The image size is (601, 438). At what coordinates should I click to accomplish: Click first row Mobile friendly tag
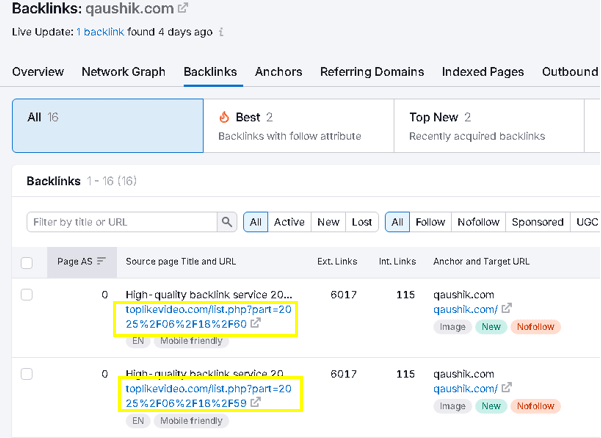pos(191,341)
